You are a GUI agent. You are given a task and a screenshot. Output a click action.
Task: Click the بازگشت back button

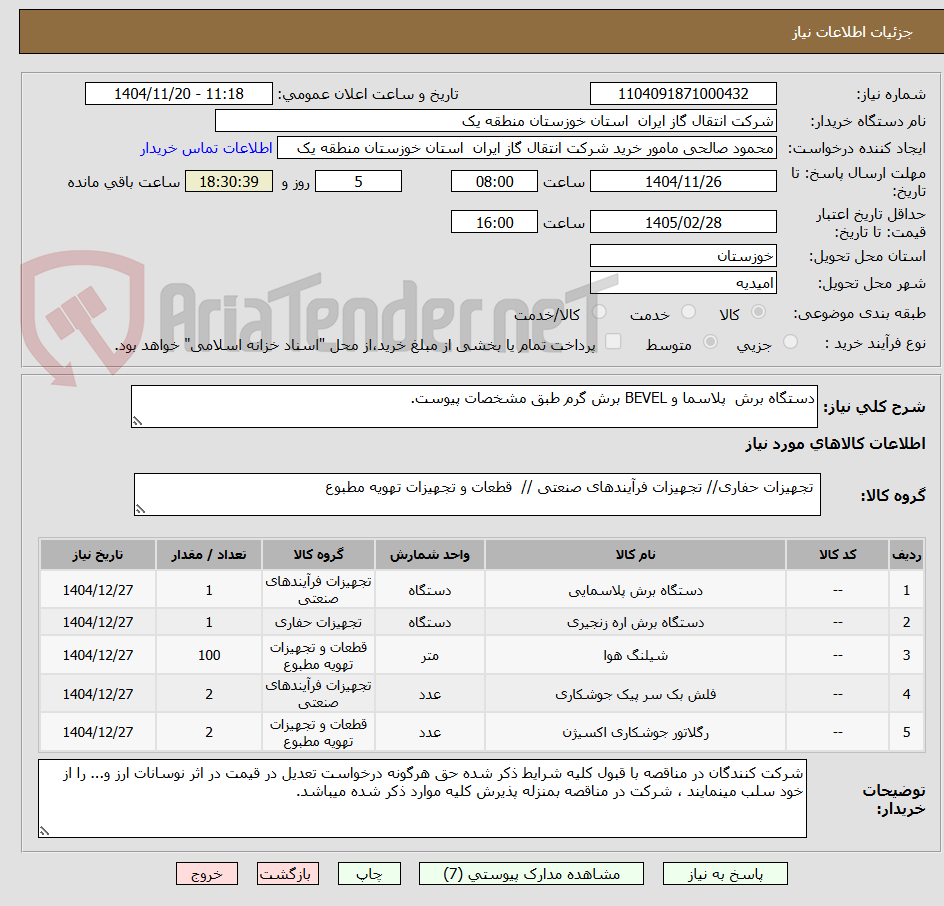point(288,873)
